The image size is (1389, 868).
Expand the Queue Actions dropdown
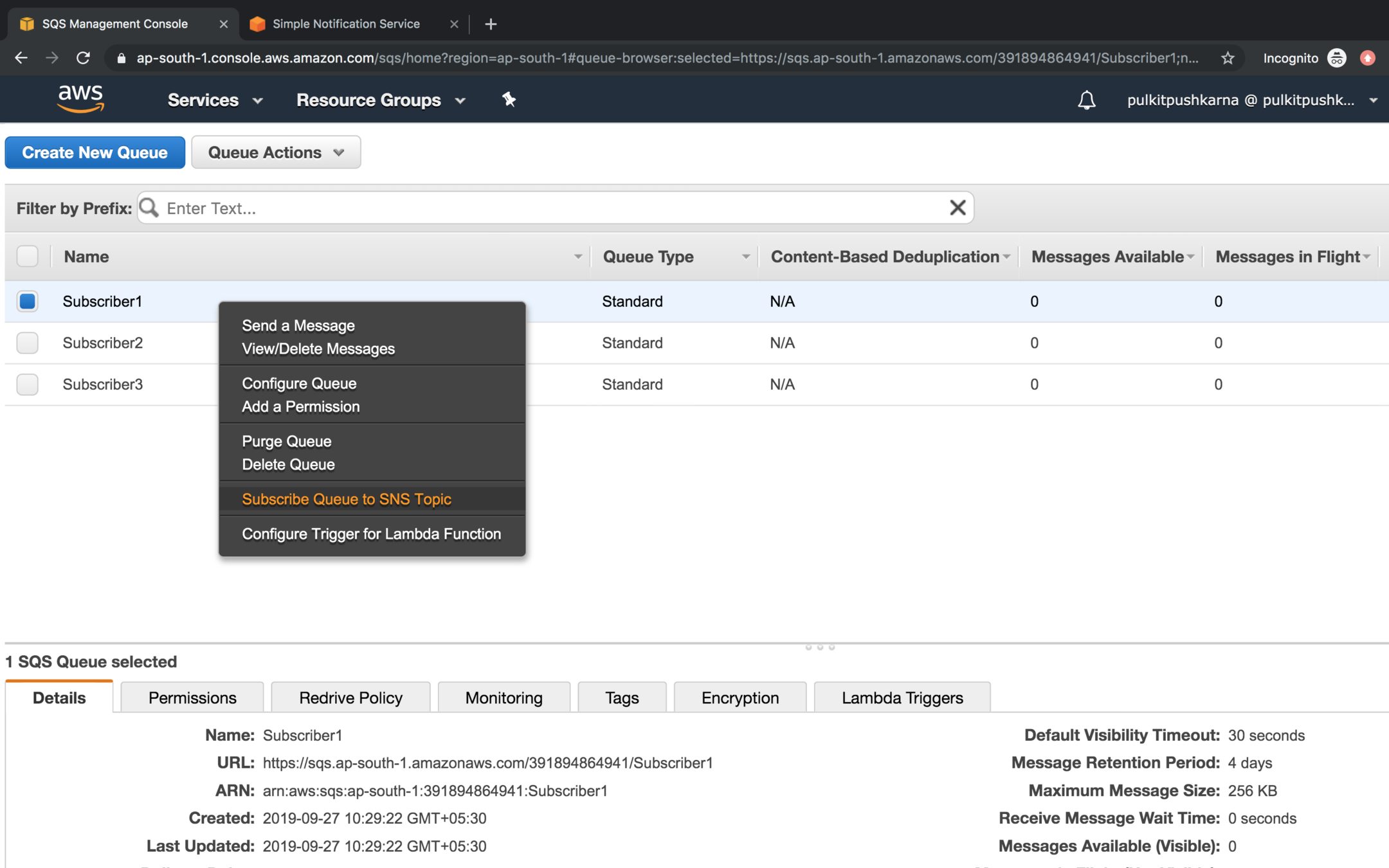coord(276,152)
